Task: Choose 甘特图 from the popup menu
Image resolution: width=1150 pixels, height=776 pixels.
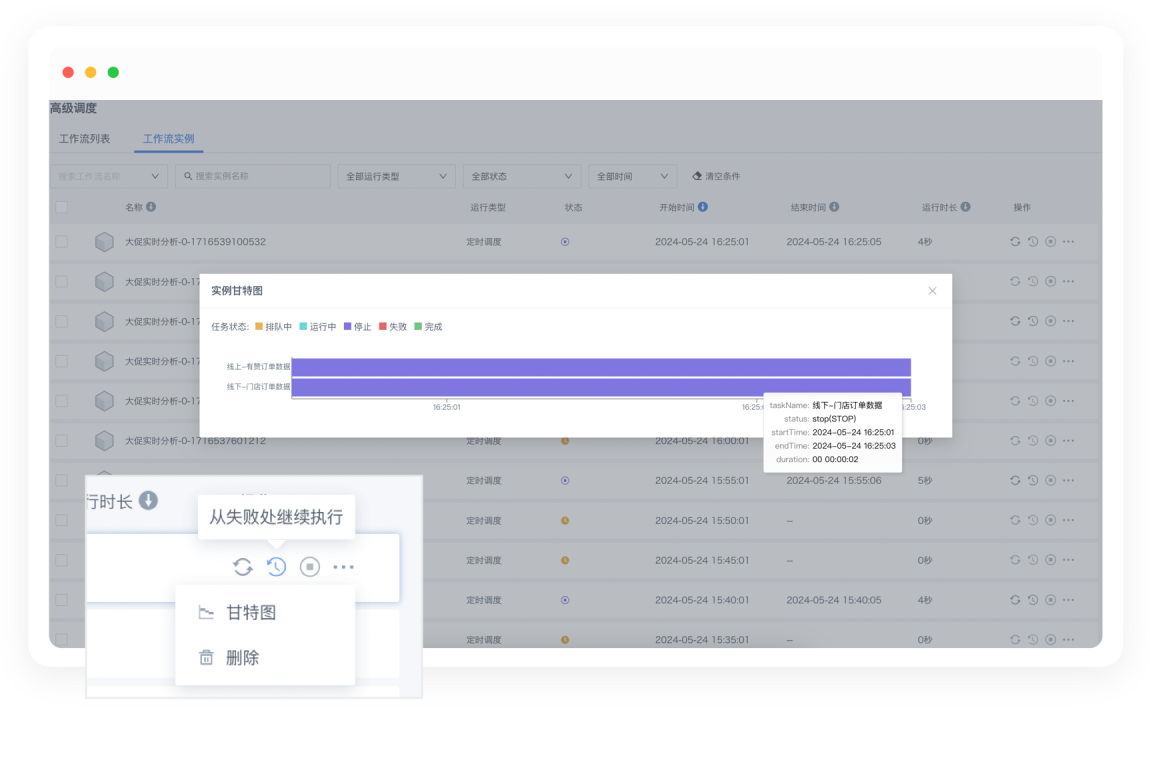Action: [265, 612]
